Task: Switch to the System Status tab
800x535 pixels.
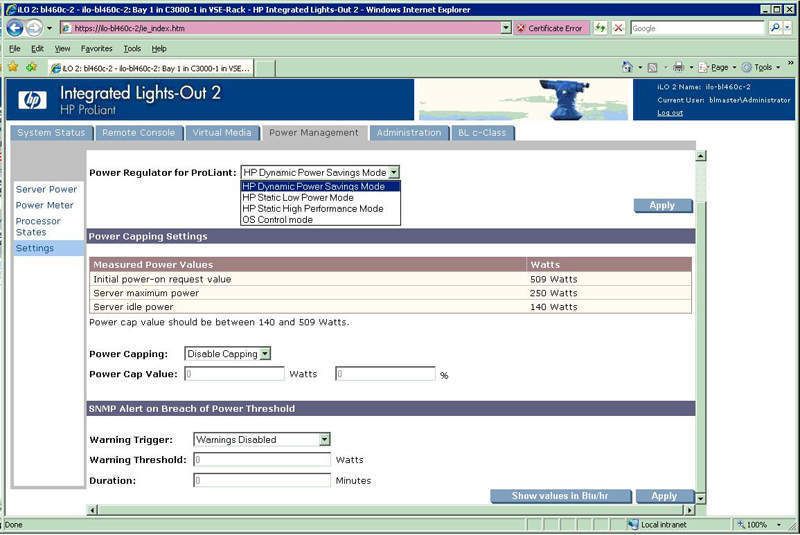Action: click(52, 133)
